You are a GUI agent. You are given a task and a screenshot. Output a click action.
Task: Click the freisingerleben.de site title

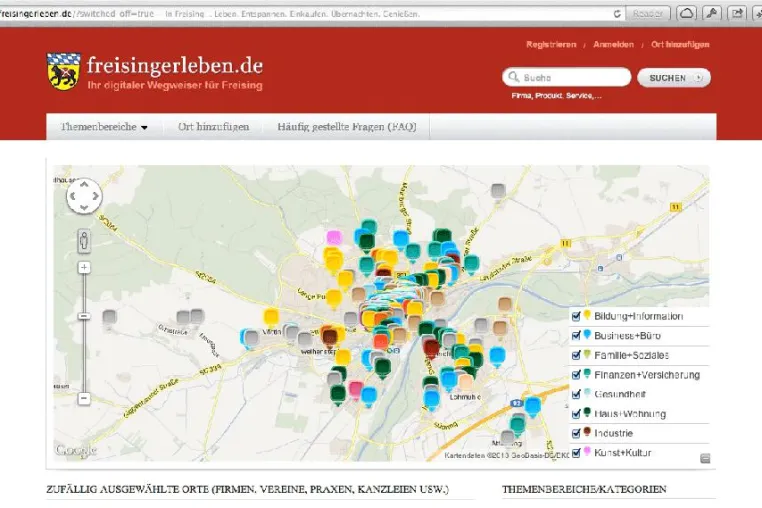tap(175, 66)
